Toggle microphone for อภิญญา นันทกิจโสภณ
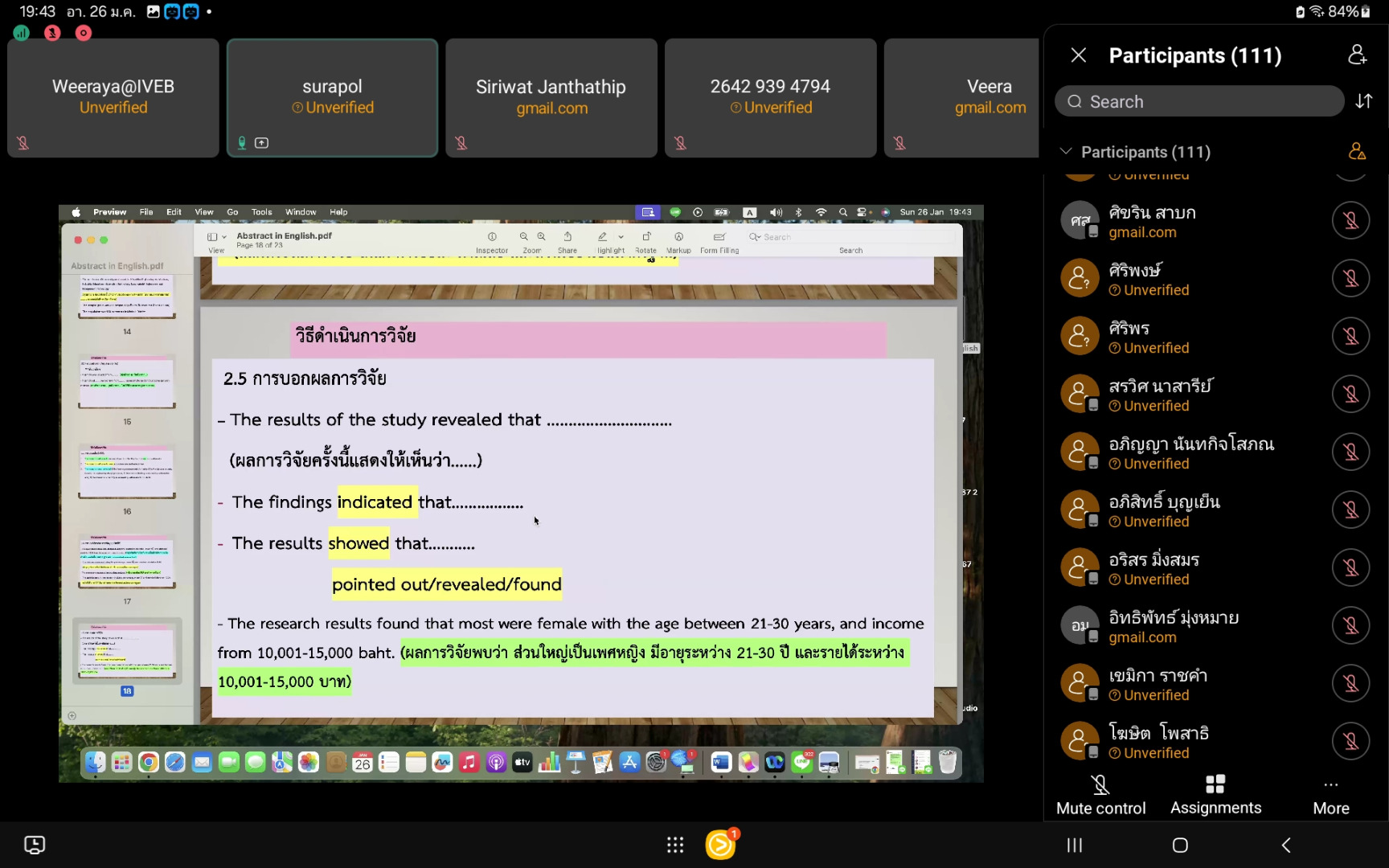The image size is (1389, 868). coord(1350,452)
